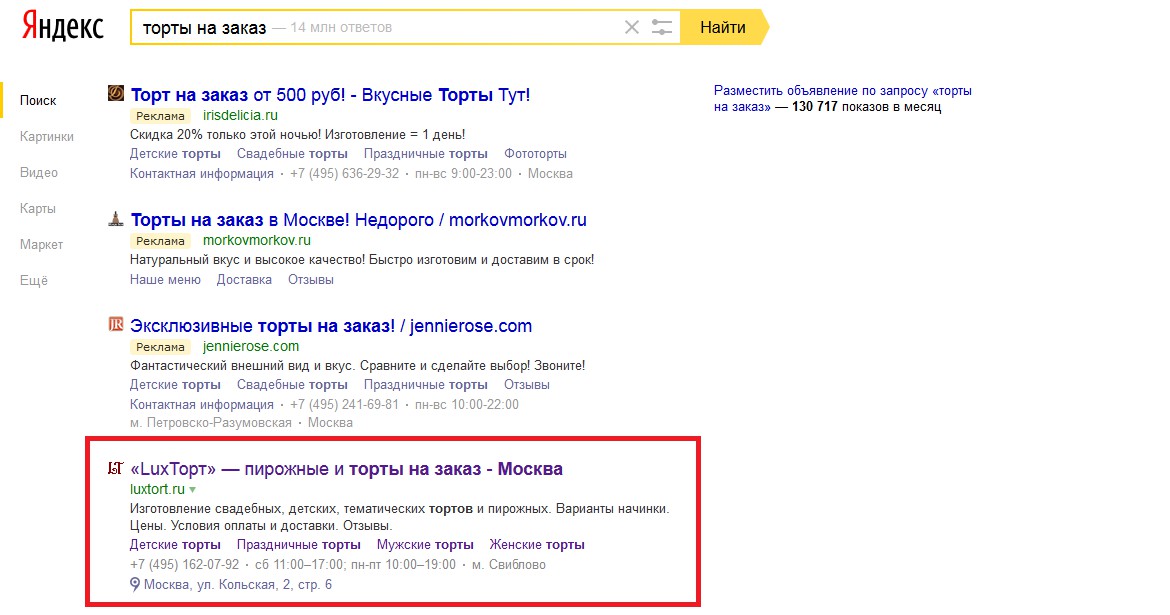Open Контактная информация under jennierose

point(201,405)
